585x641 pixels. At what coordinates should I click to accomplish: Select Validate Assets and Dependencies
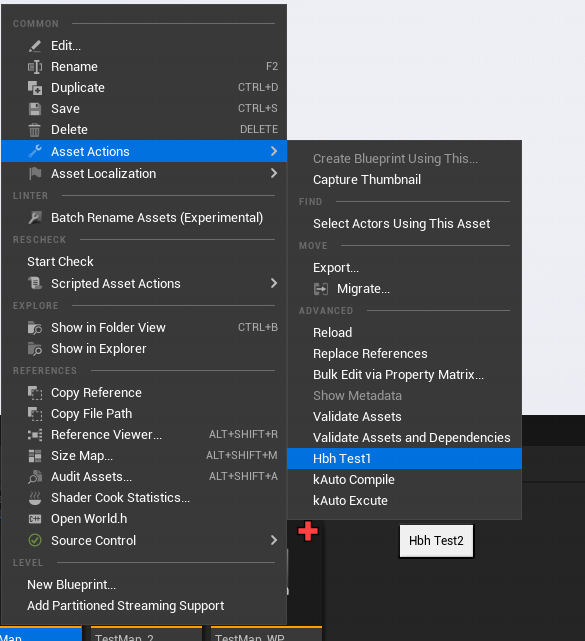pos(412,438)
